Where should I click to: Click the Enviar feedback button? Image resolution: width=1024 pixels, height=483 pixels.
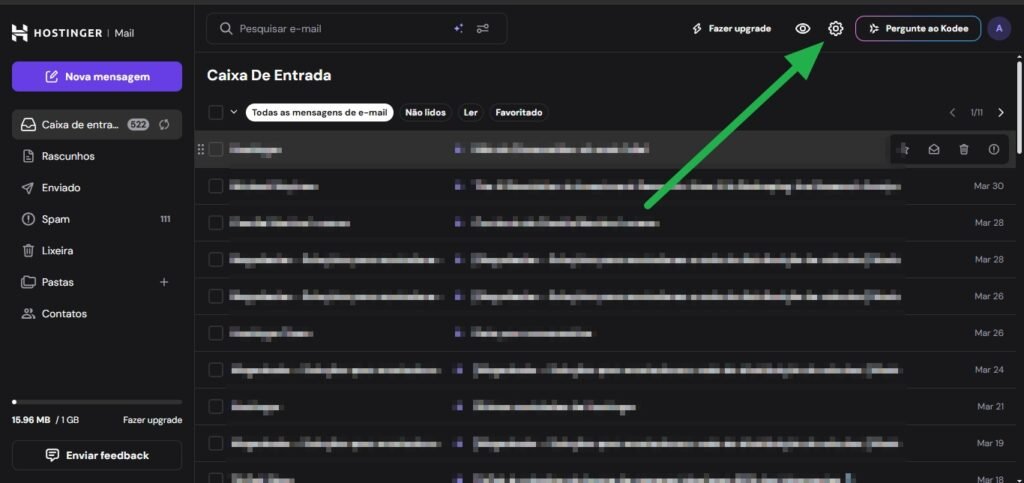pos(97,456)
